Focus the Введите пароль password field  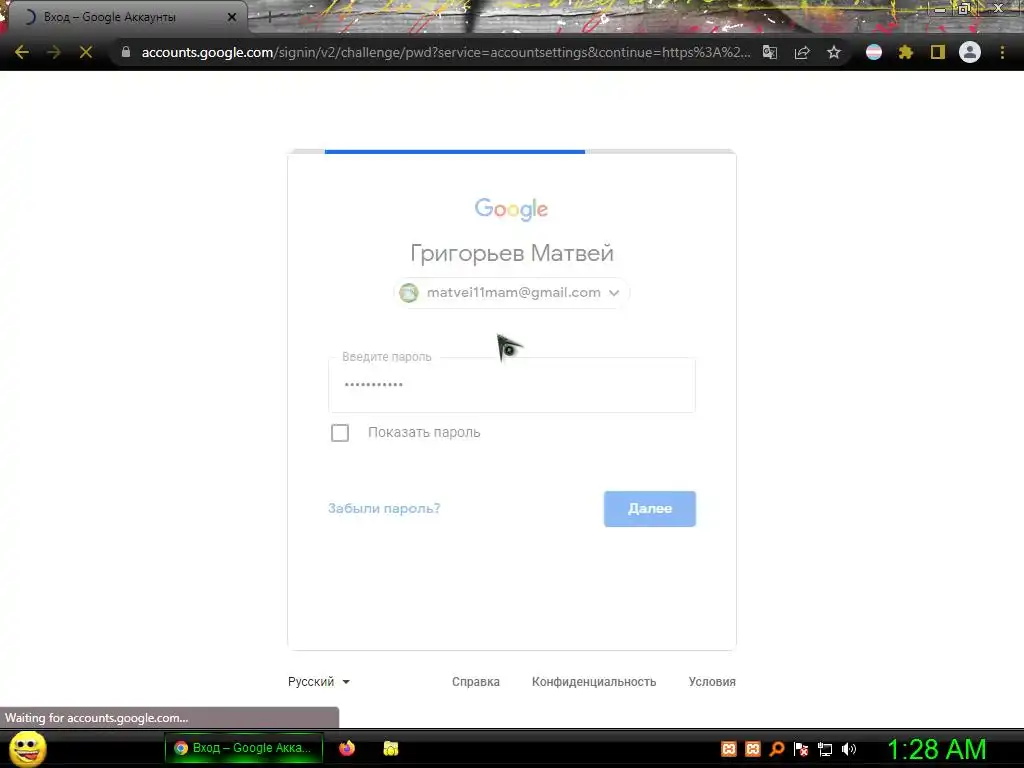pyautogui.click(x=511, y=385)
